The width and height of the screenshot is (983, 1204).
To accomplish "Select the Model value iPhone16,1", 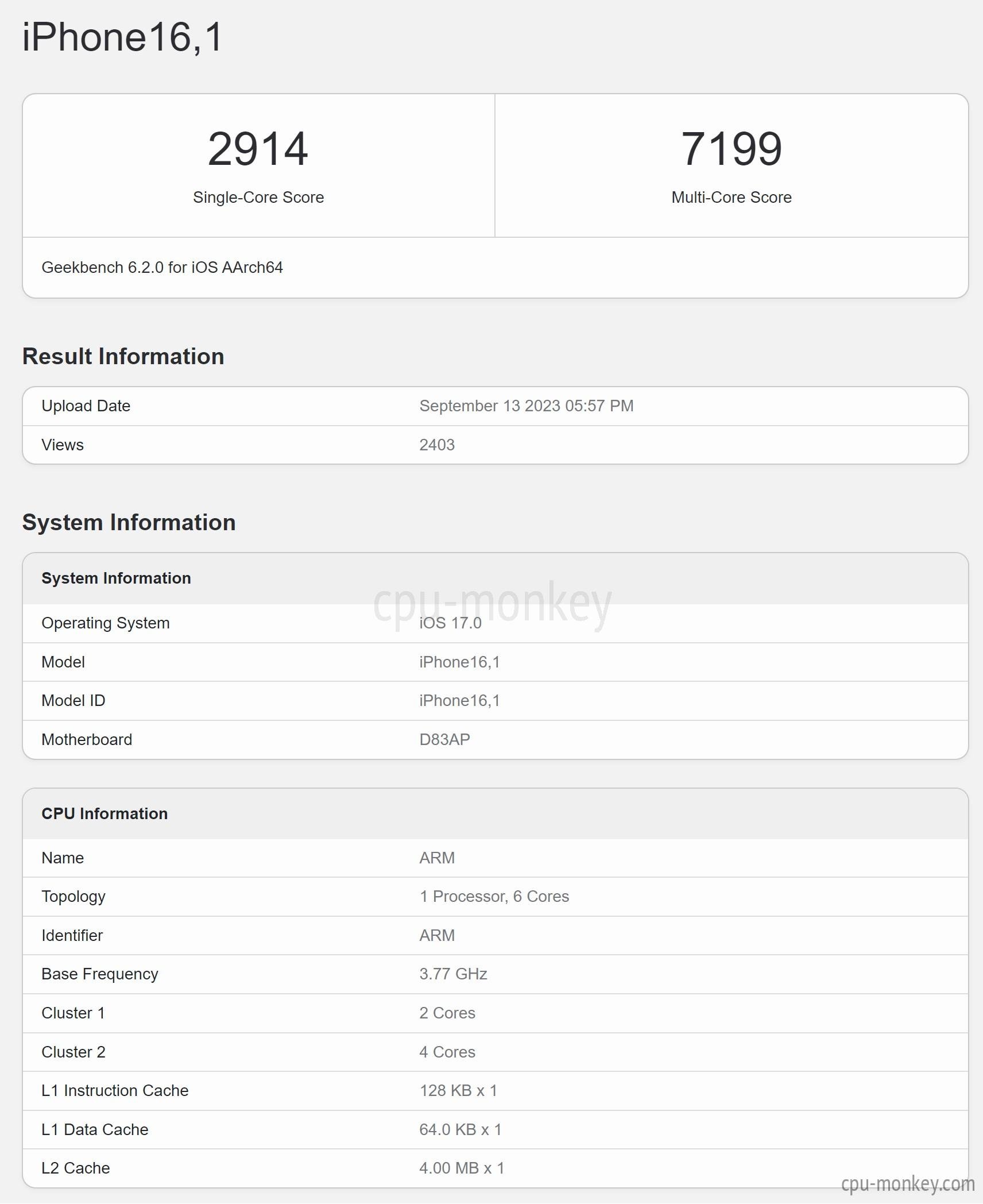I will pos(459,662).
